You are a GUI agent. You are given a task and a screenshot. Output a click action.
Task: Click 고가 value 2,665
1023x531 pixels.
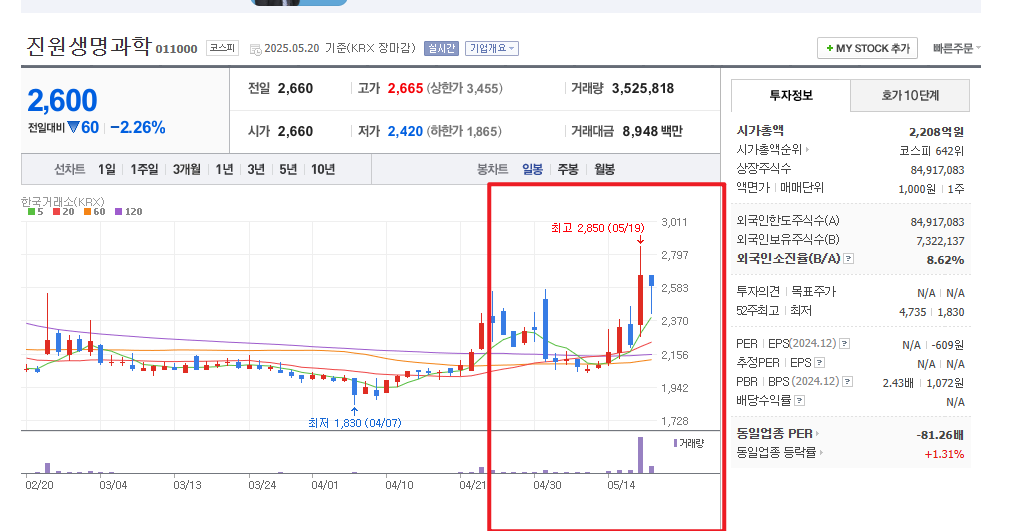(405, 89)
